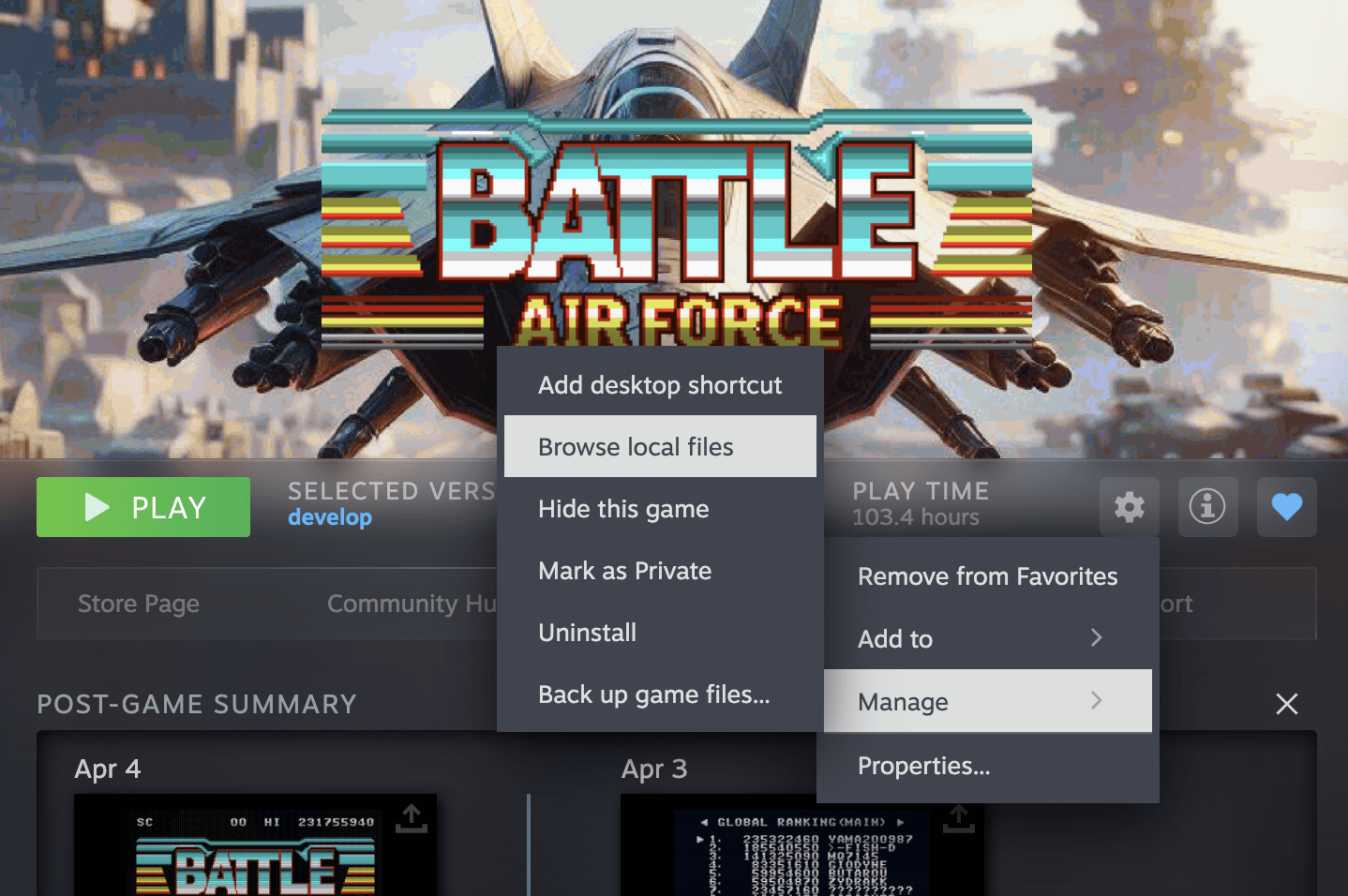
Task: Click the green PLAY button
Action: click(x=143, y=507)
